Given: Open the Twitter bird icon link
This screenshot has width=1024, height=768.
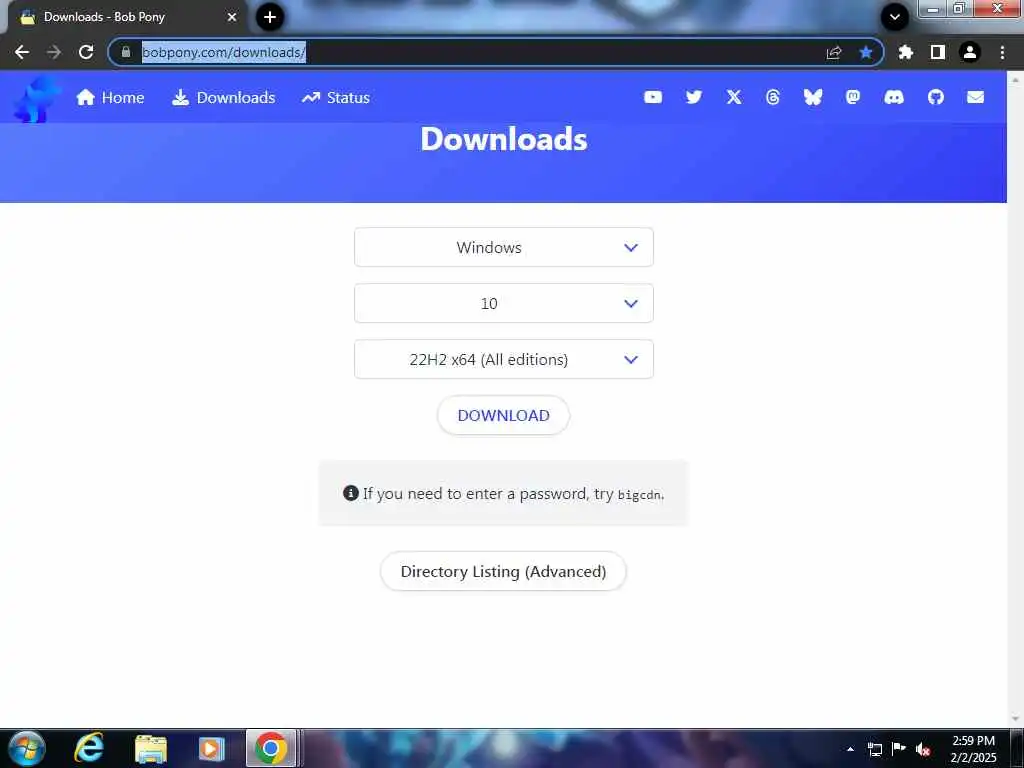Looking at the screenshot, I should click(694, 97).
